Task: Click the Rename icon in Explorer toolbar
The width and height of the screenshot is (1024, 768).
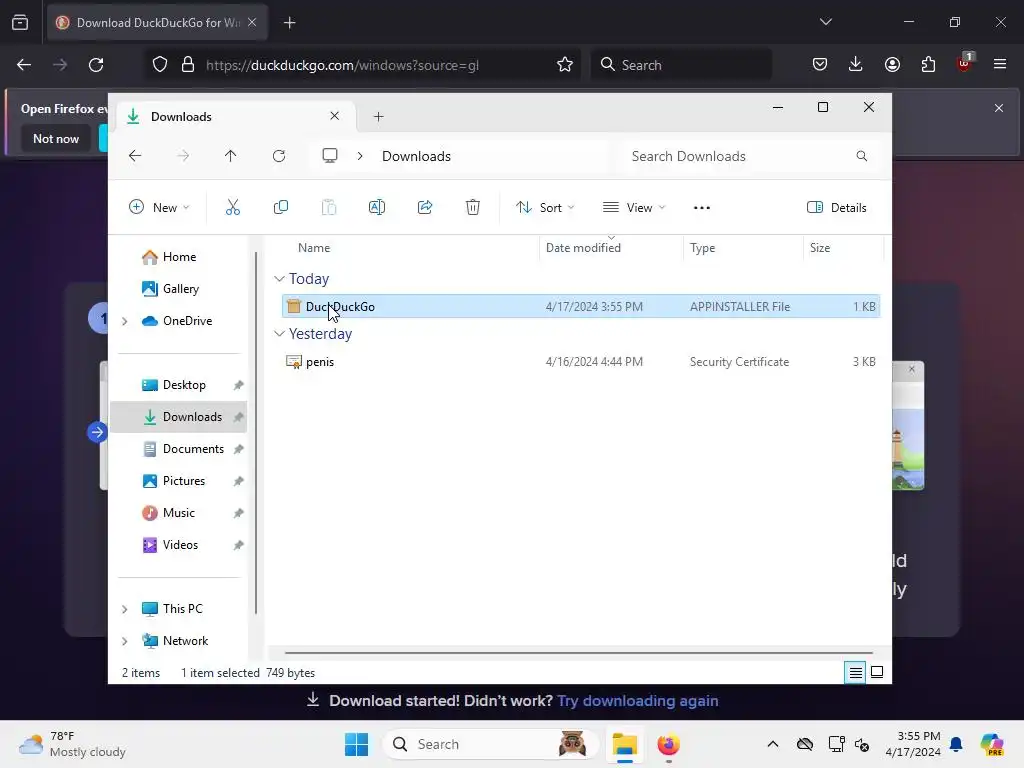Action: point(377,208)
